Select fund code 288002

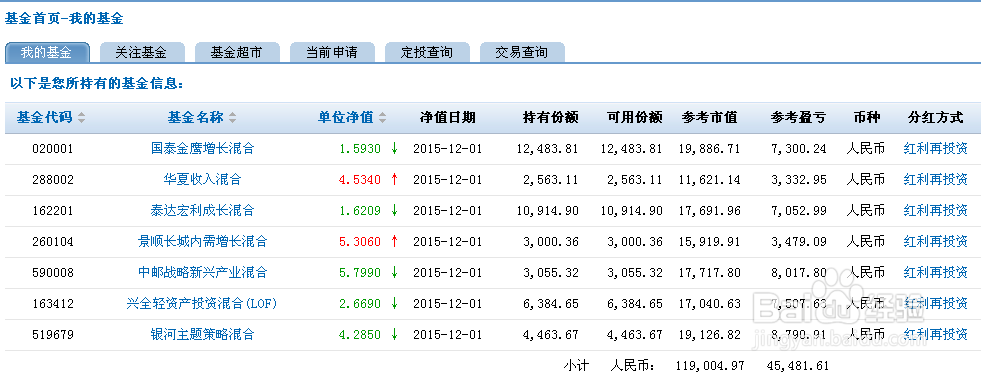tap(53, 180)
